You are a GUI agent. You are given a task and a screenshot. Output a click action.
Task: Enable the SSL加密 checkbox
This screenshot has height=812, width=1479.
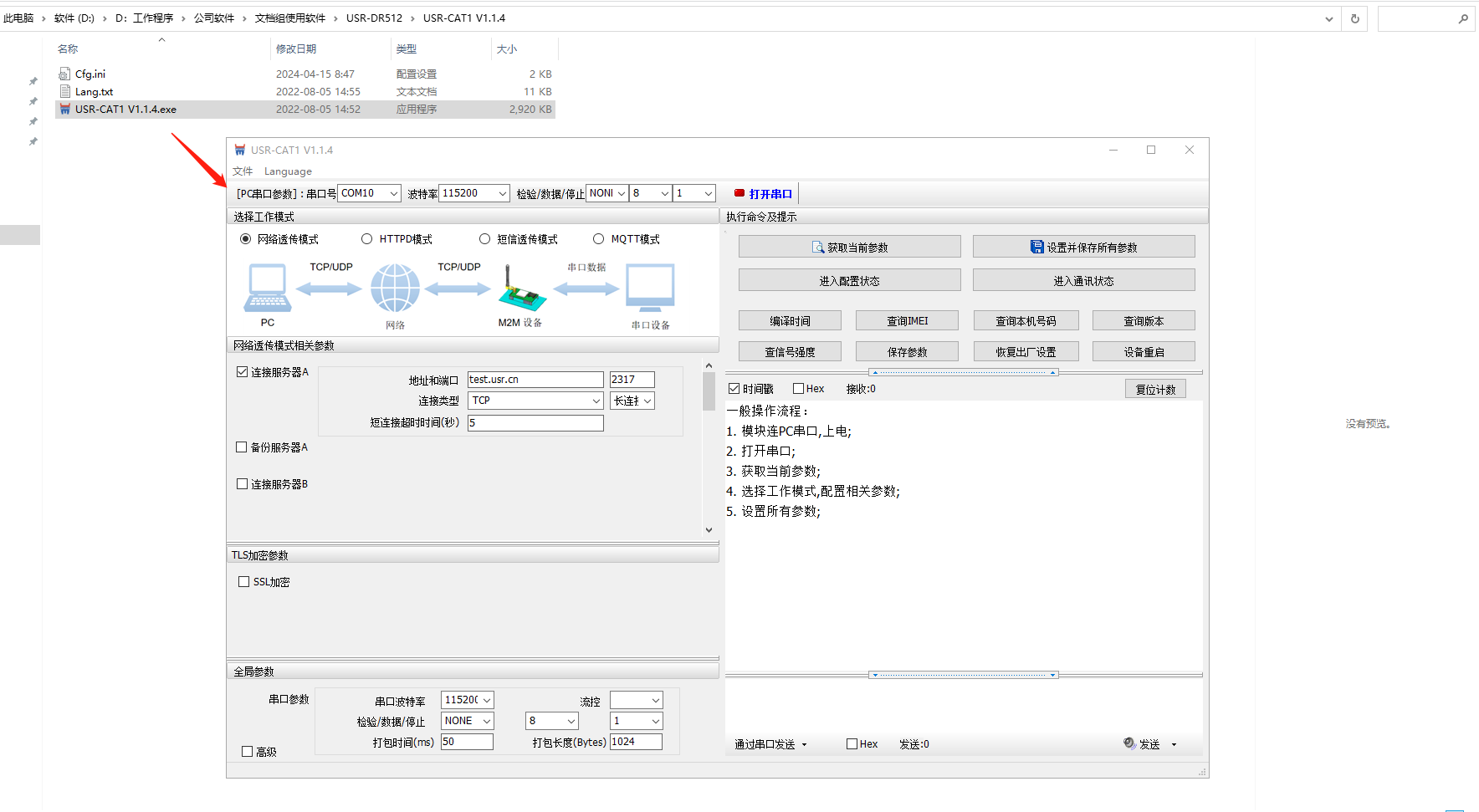[244, 582]
